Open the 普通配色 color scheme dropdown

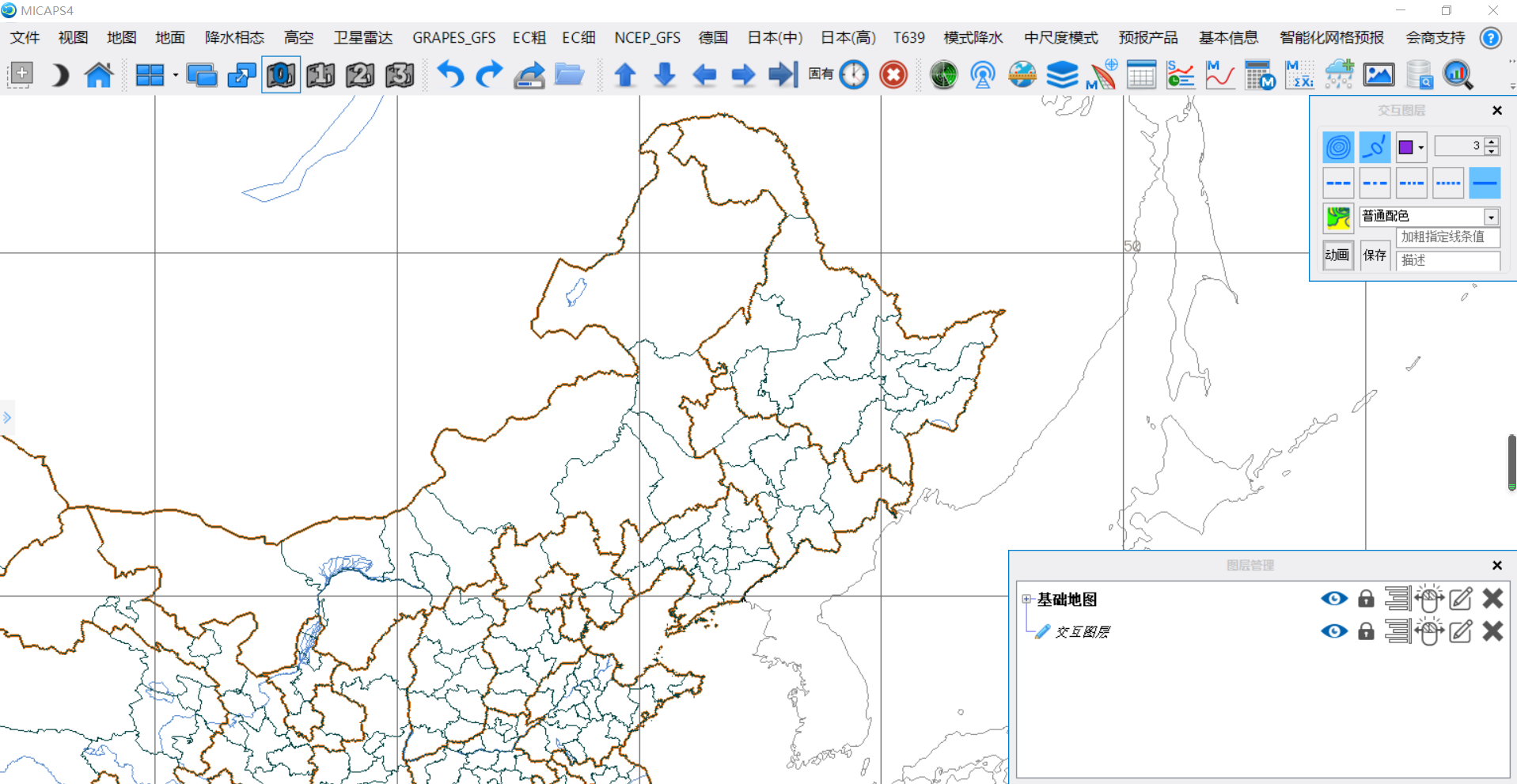click(1492, 216)
